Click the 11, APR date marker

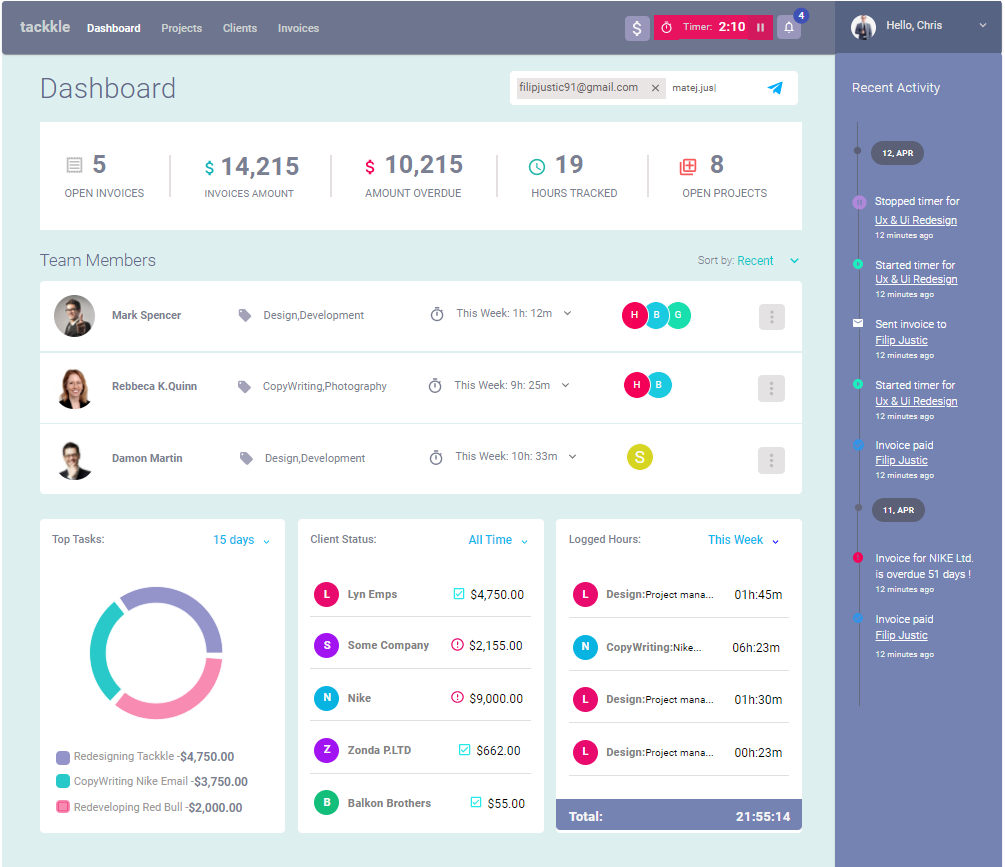pos(898,510)
